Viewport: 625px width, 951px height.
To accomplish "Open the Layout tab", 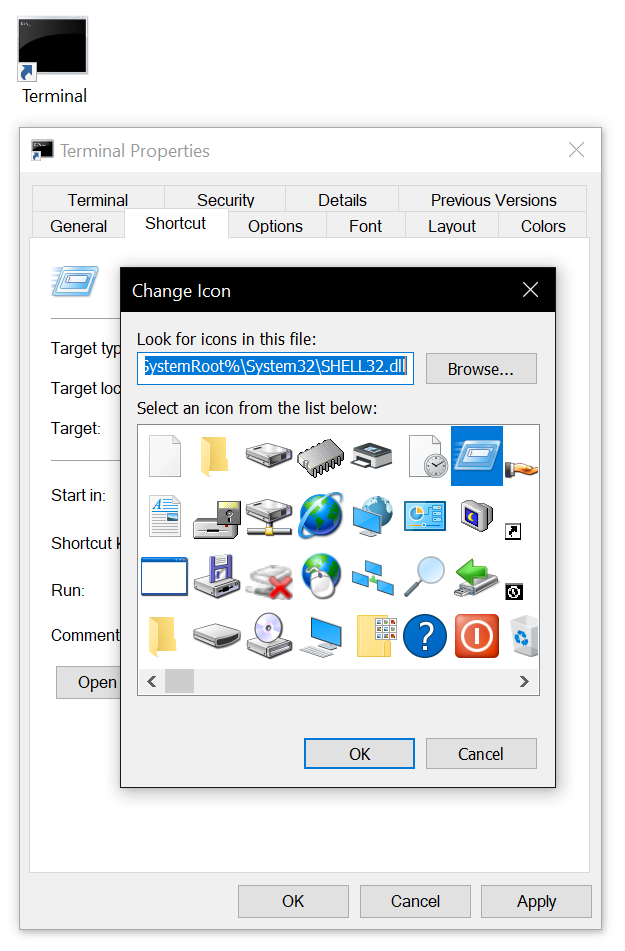I will [x=452, y=226].
